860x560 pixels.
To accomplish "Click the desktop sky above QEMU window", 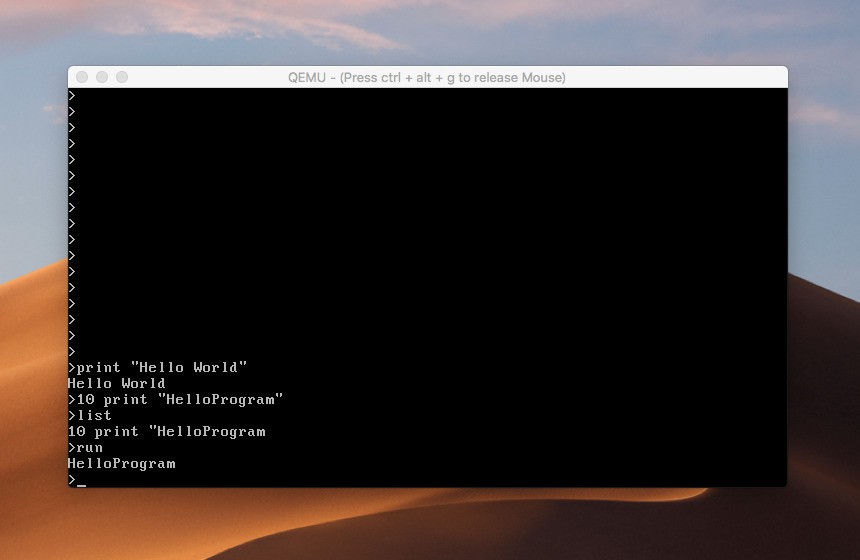I will click(x=430, y=30).
